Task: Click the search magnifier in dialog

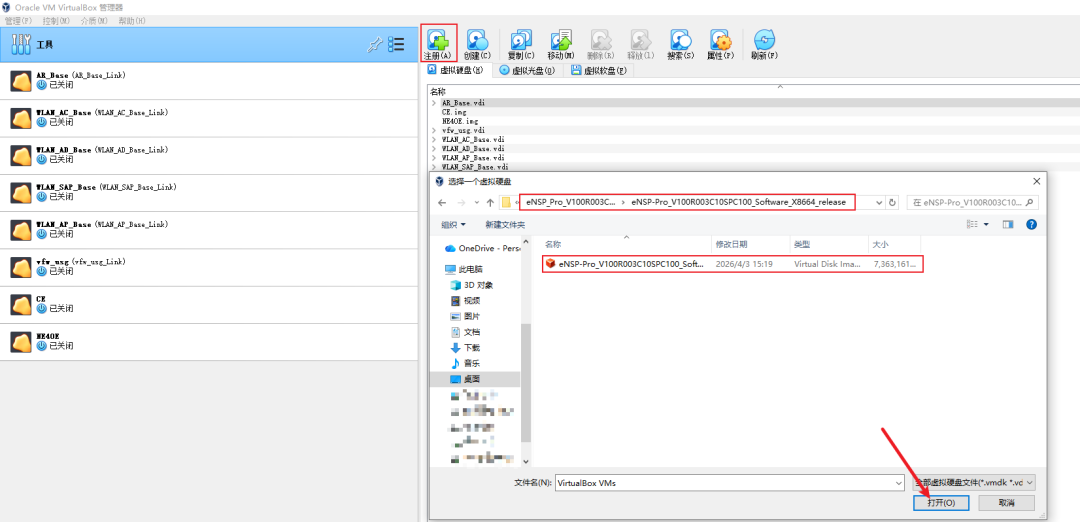Action: click(1030, 202)
